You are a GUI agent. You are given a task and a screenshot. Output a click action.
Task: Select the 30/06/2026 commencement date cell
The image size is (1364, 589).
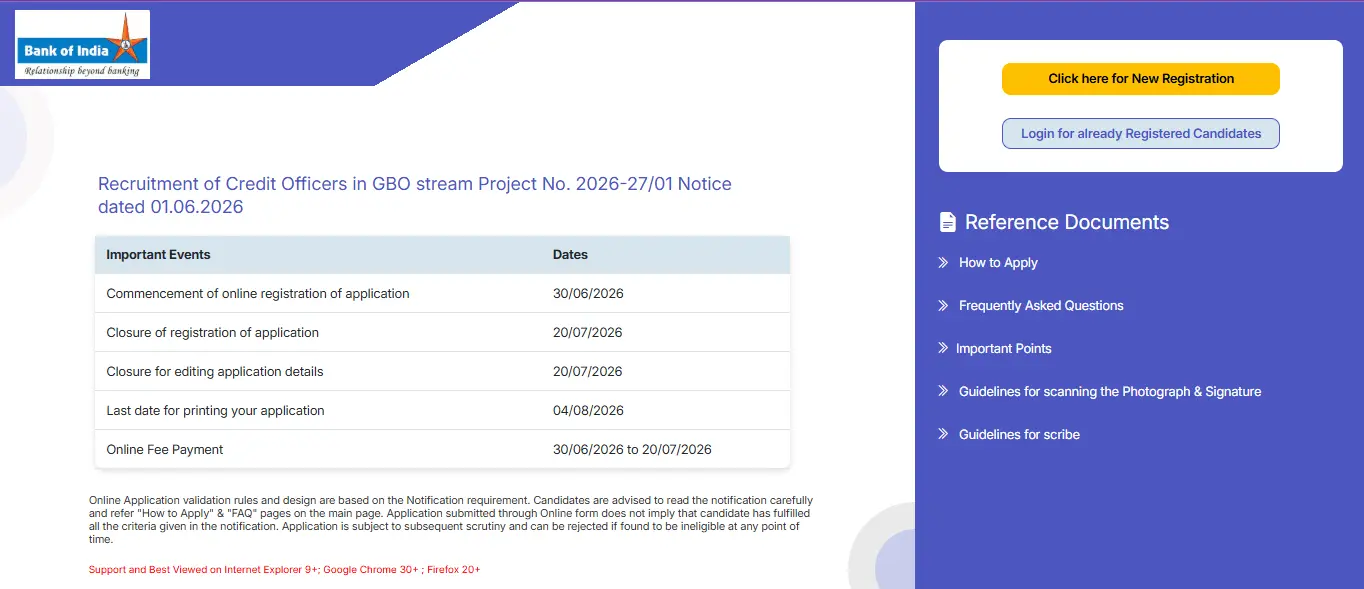588,293
